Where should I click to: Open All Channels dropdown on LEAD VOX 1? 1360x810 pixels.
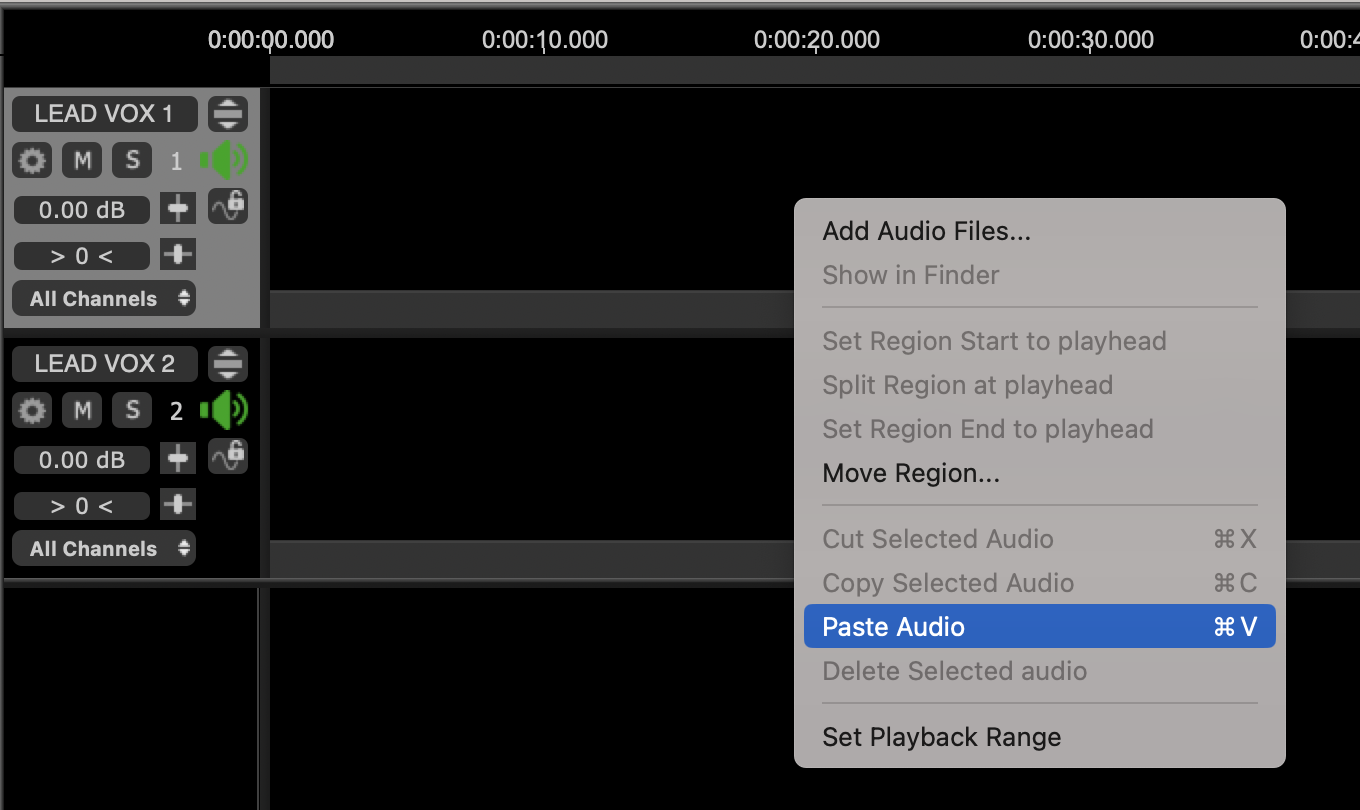(x=104, y=298)
